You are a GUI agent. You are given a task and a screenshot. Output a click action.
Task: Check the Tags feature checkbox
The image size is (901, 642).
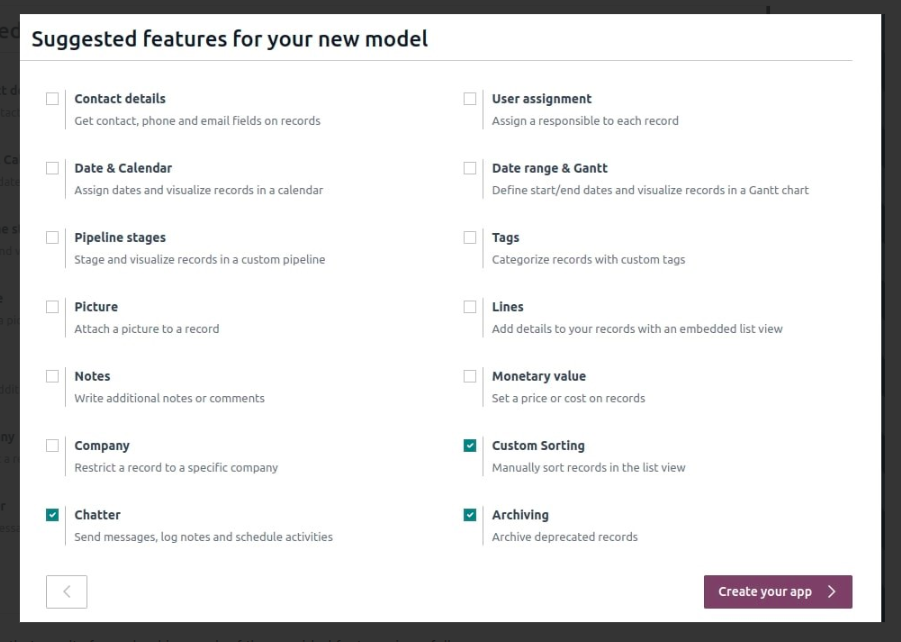[x=469, y=238]
